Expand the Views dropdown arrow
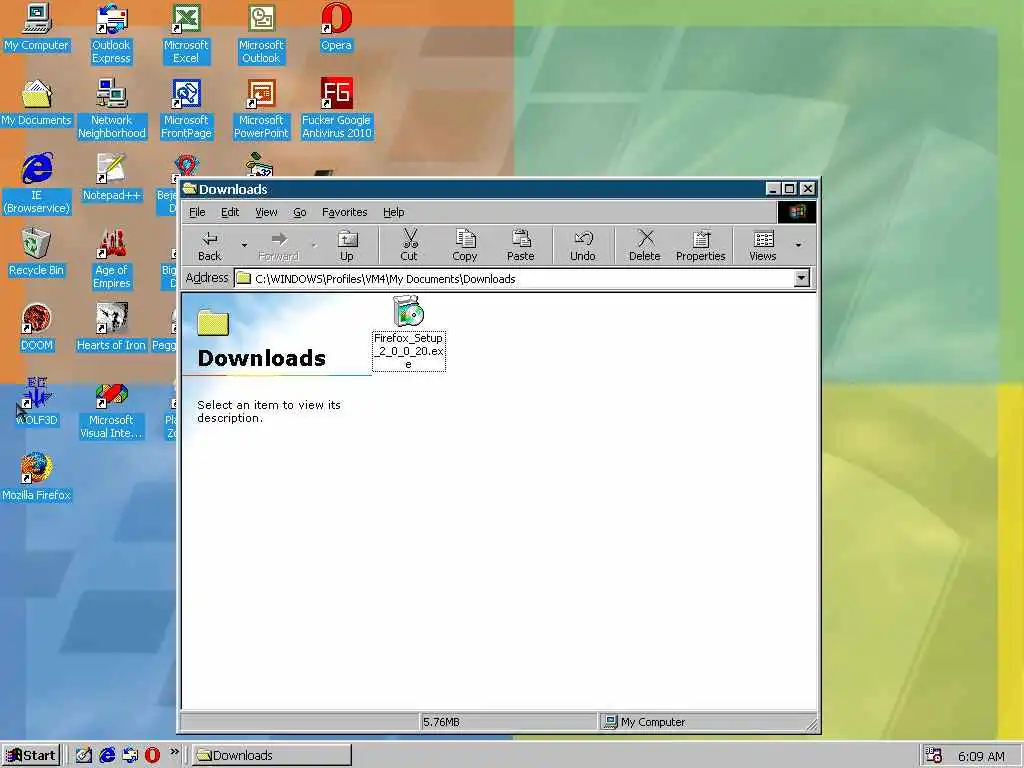The width and height of the screenshot is (1024, 768). coord(798,246)
